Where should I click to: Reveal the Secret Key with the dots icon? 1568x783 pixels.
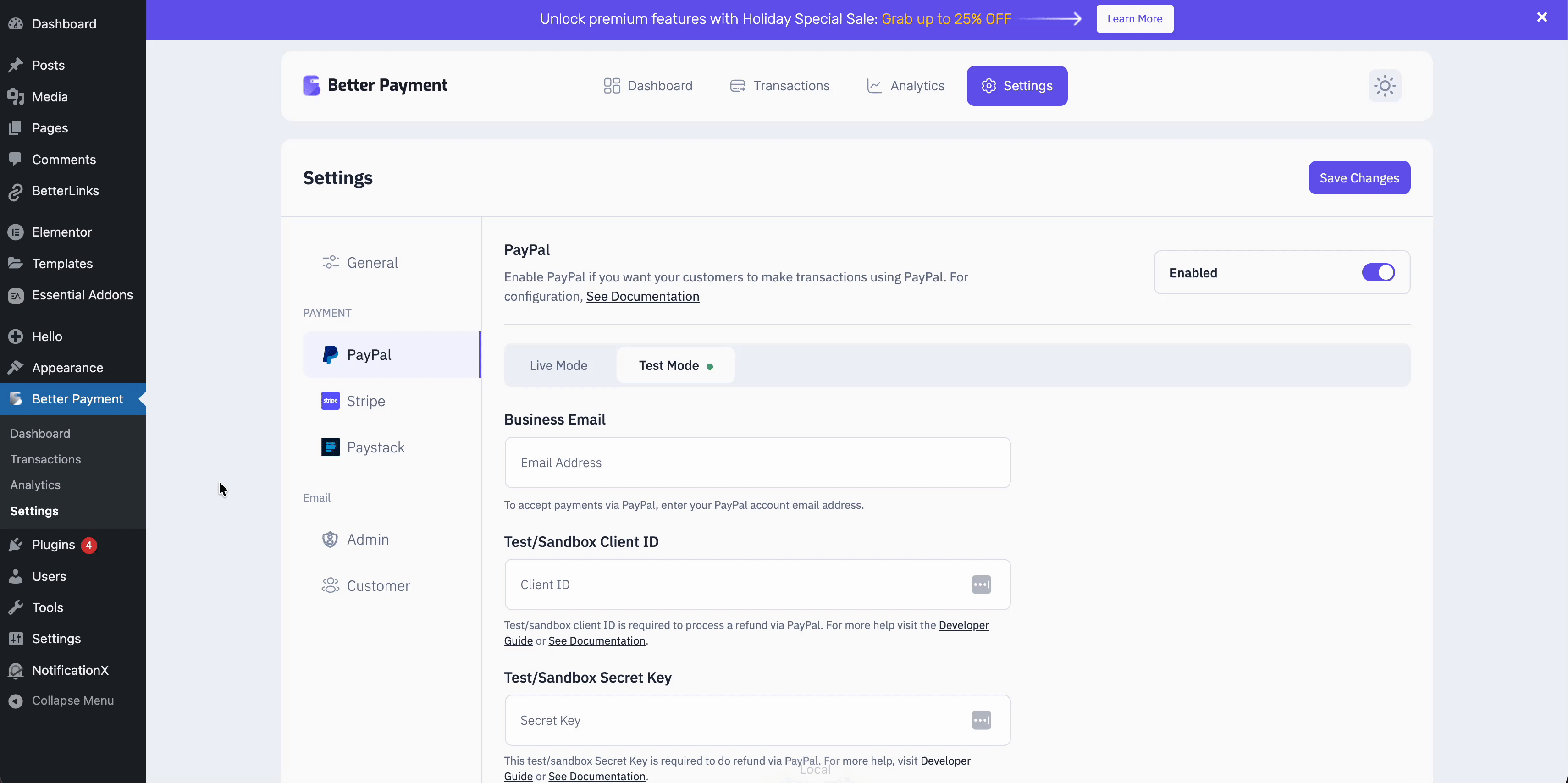(x=981, y=720)
